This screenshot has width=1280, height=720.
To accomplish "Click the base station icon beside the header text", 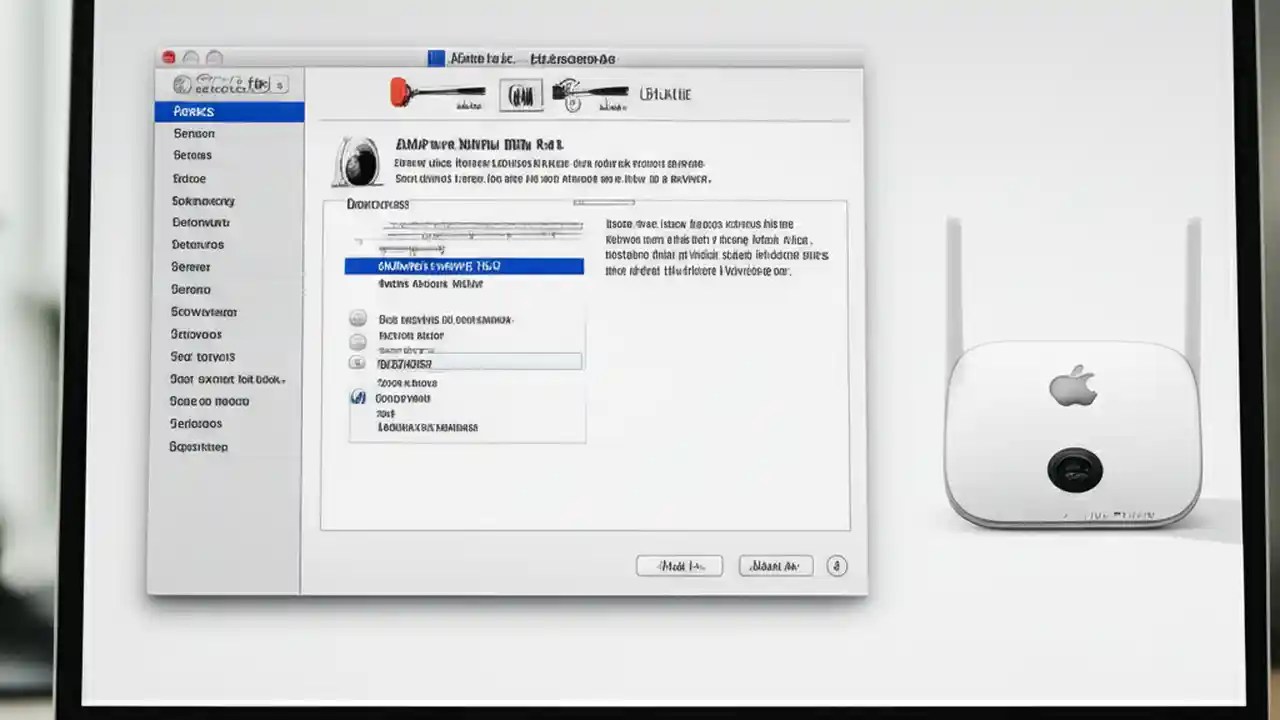I will pos(357,160).
